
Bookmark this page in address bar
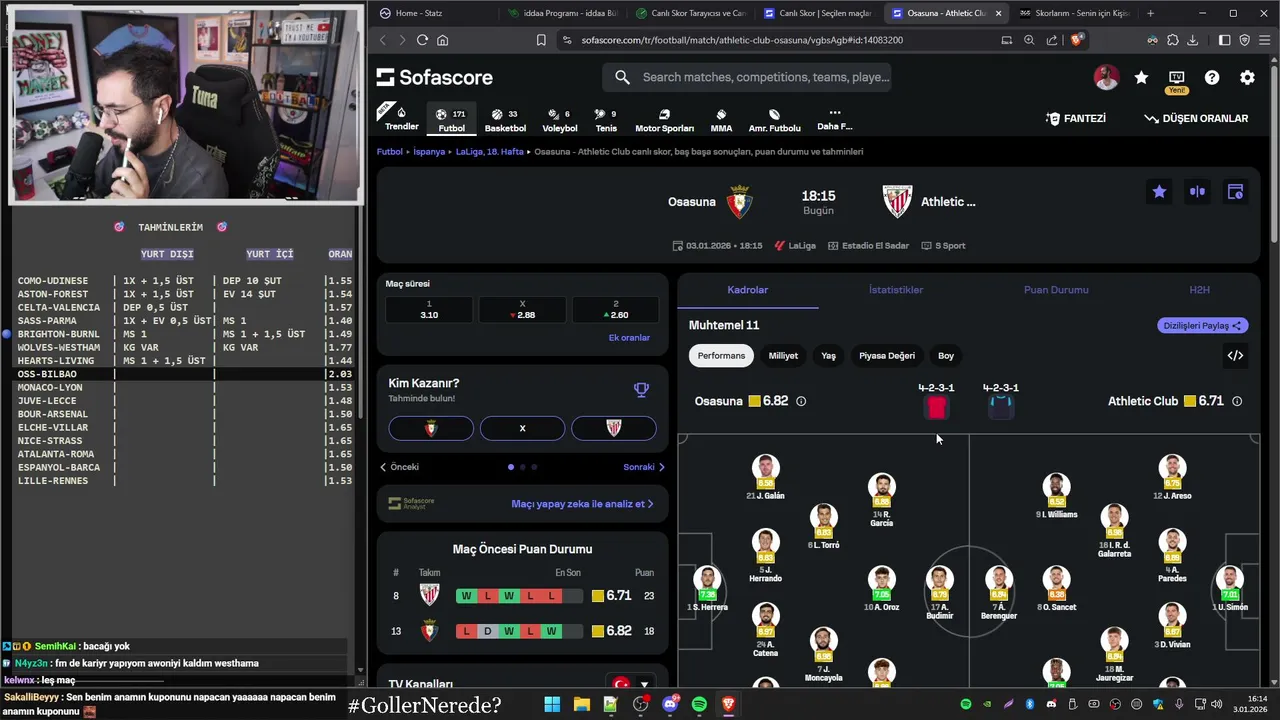click(541, 40)
